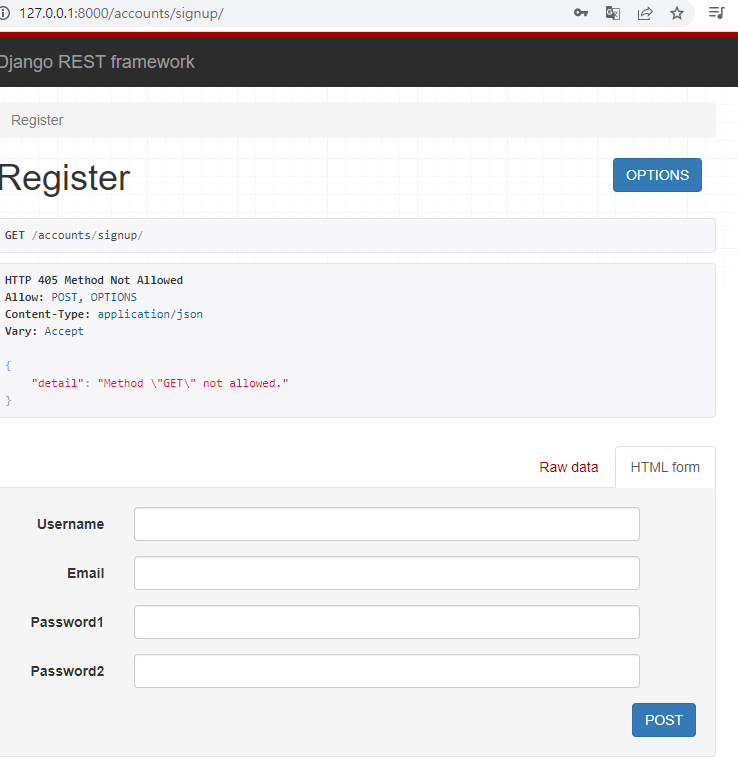Submit the form with POST button
Viewport: 738px width, 784px height.
pos(664,720)
